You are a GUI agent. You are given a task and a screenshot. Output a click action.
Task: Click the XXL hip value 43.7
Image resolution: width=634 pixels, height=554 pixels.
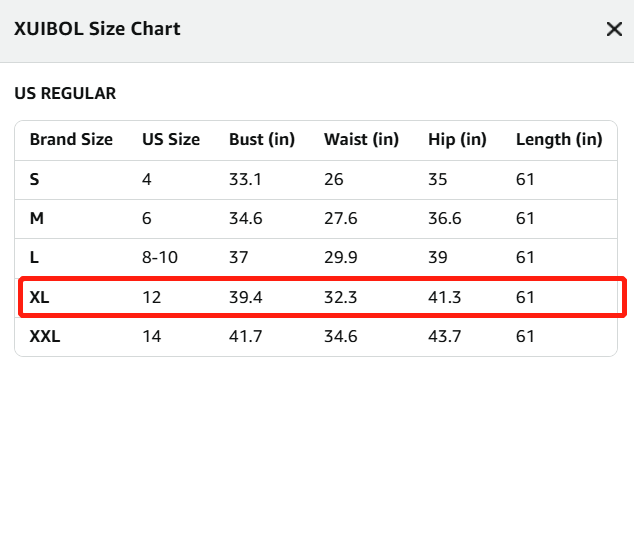coord(445,336)
